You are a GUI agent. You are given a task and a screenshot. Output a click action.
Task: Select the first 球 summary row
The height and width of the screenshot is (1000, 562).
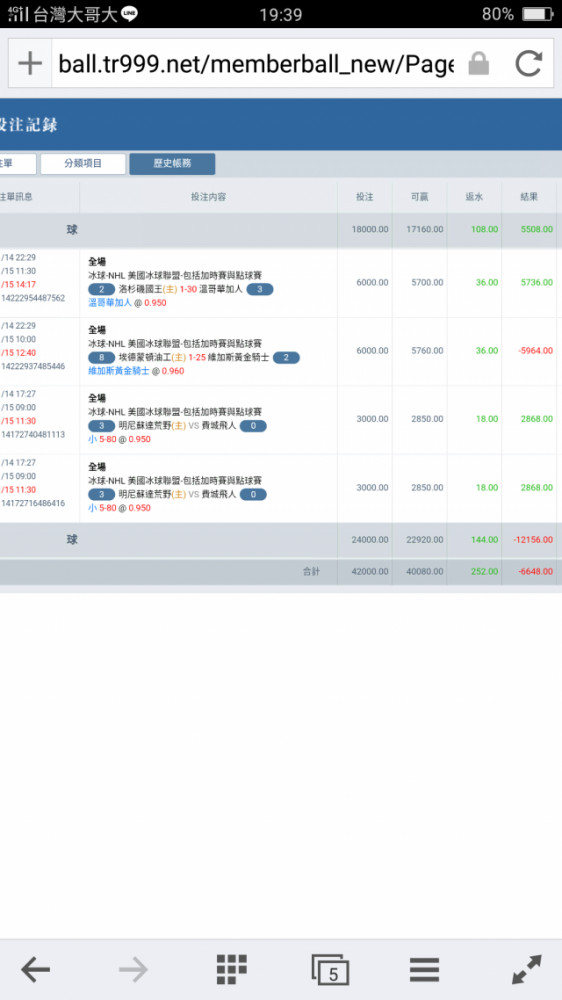pos(281,229)
